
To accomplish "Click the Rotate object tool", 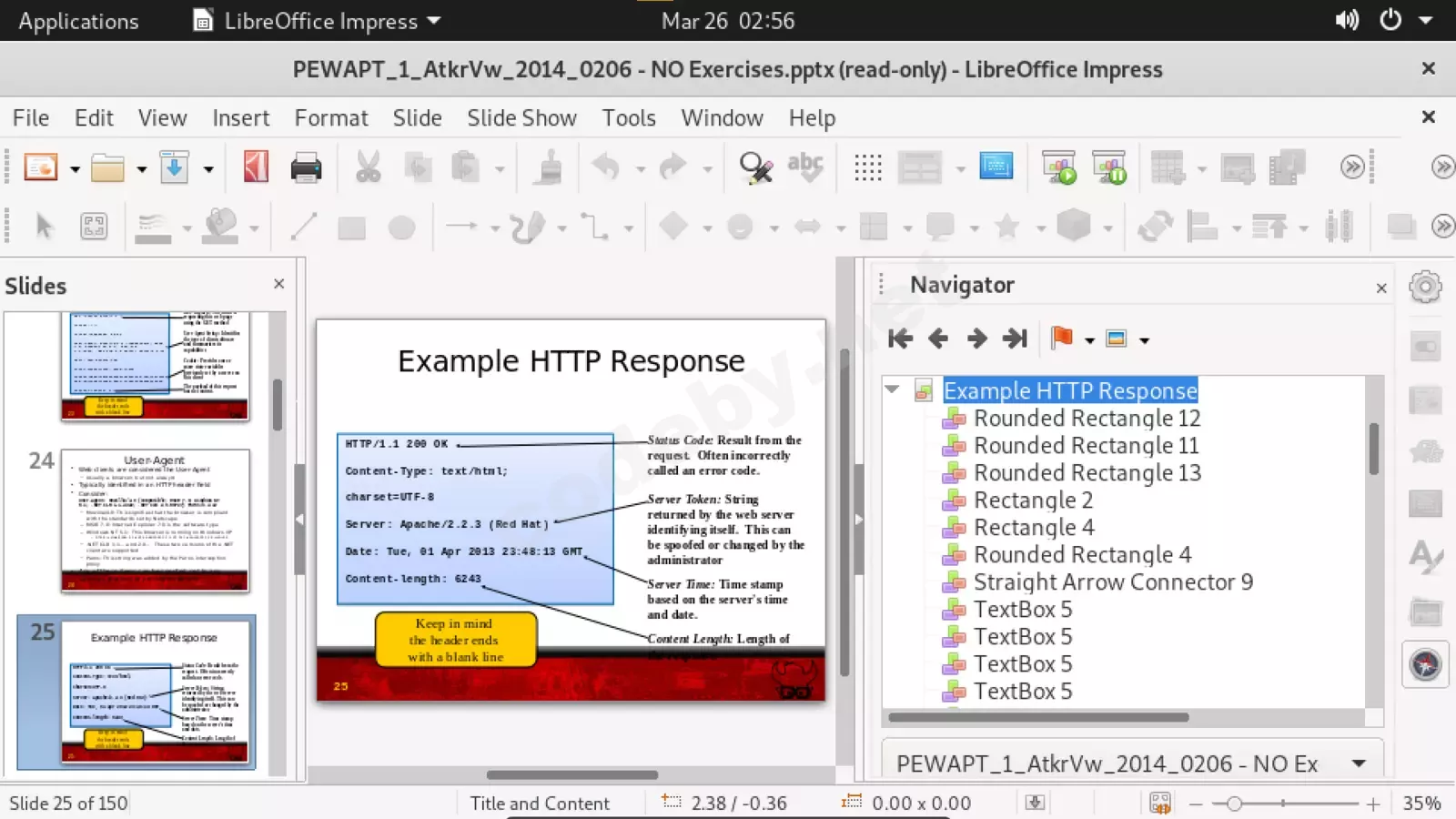I will pyautogui.click(x=1155, y=226).
